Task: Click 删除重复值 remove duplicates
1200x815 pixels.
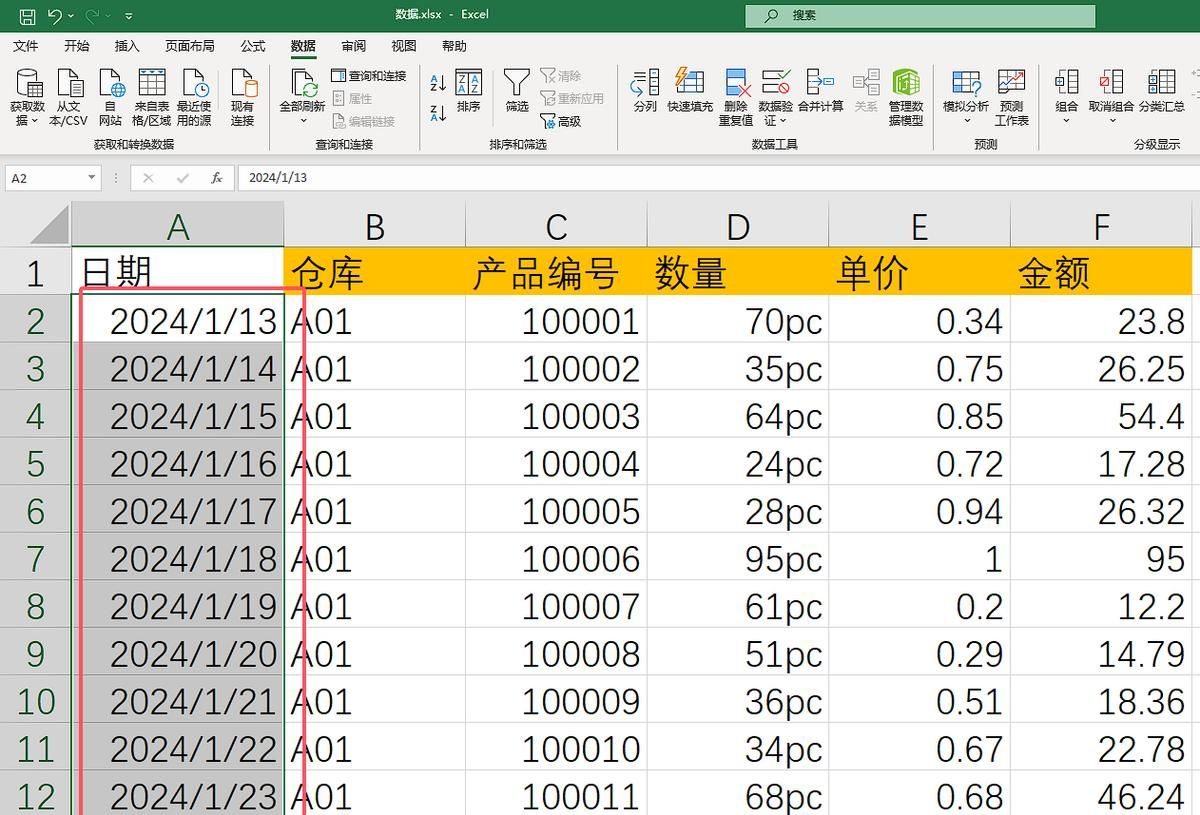Action: coord(736,98)
